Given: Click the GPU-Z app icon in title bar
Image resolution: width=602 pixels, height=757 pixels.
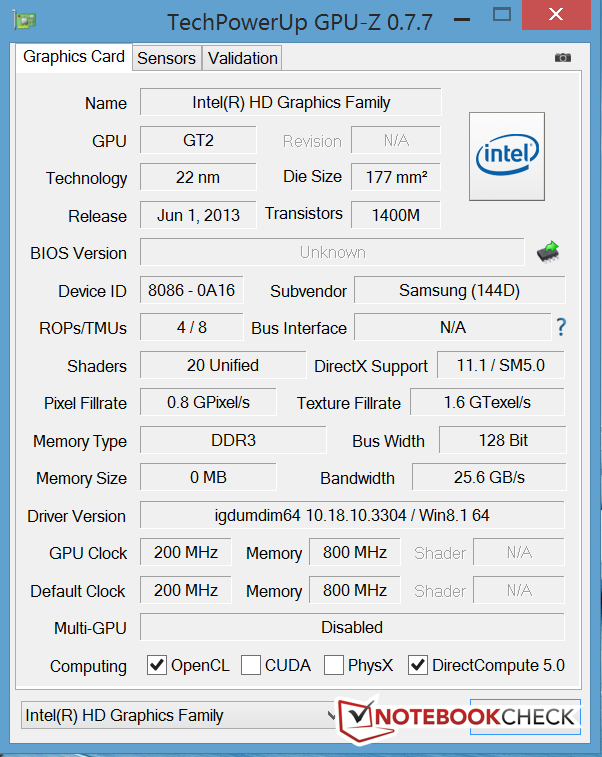Looking at the screenshot, I should tap(30, 20).
